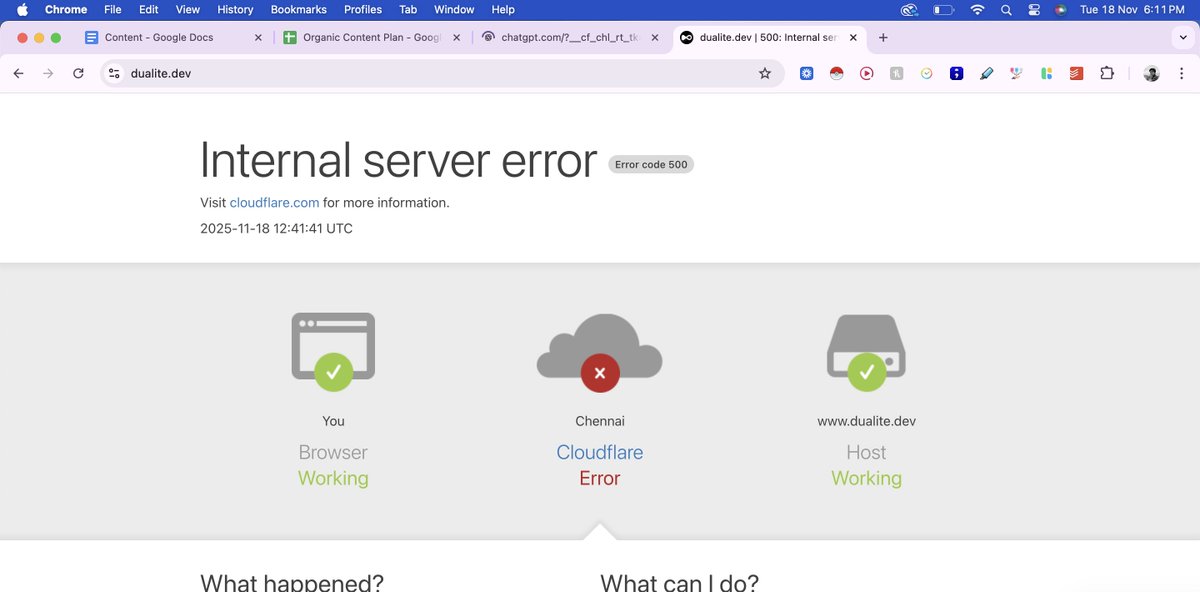
Task: Open the green-yellow blocks extension icon
Action: pos(1047,73)
